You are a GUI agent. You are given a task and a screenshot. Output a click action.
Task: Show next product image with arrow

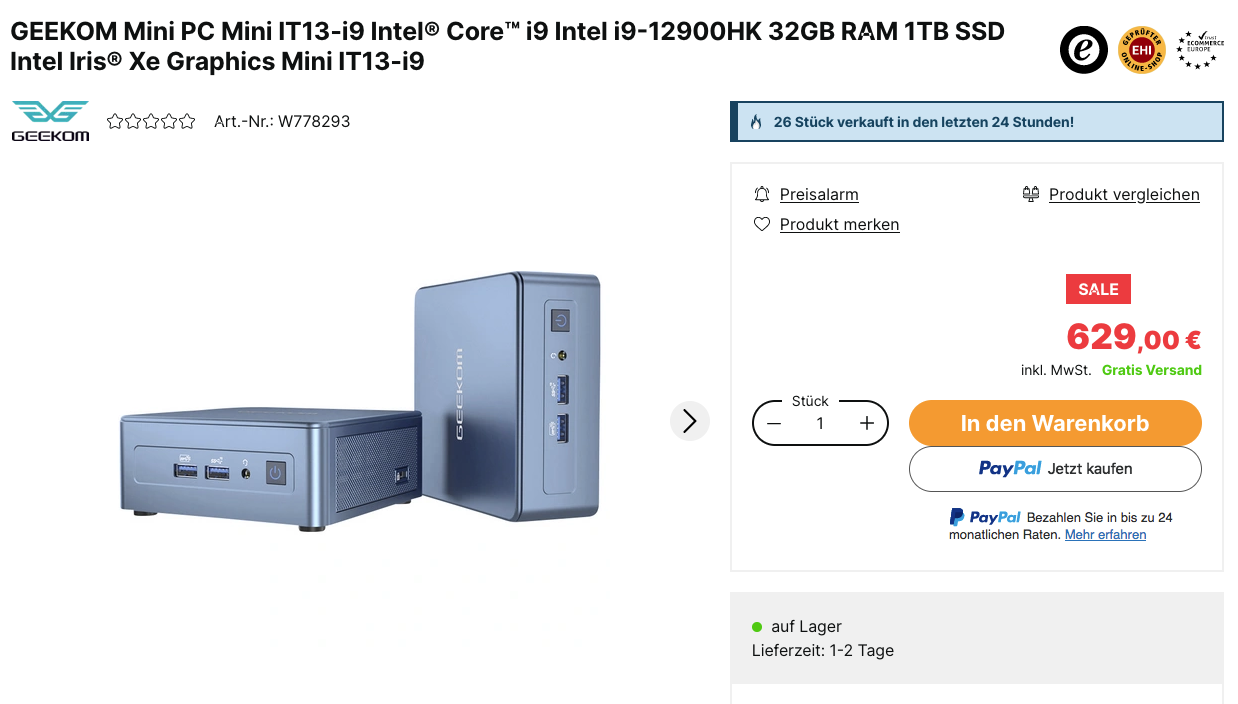click(x=689, y=421)
